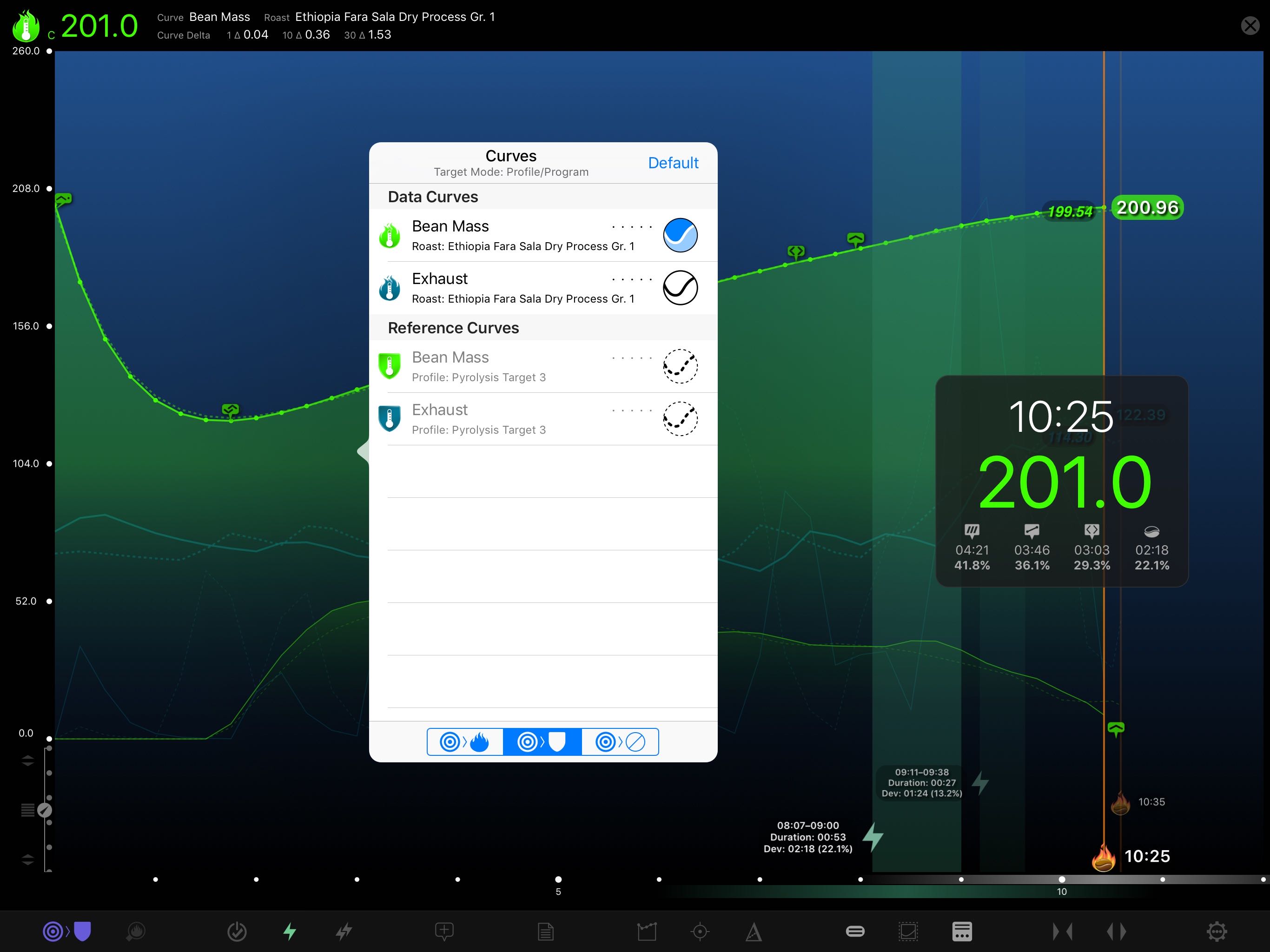
Task: Click the curves chart icon in toolbar
Action: pos(647,931)
